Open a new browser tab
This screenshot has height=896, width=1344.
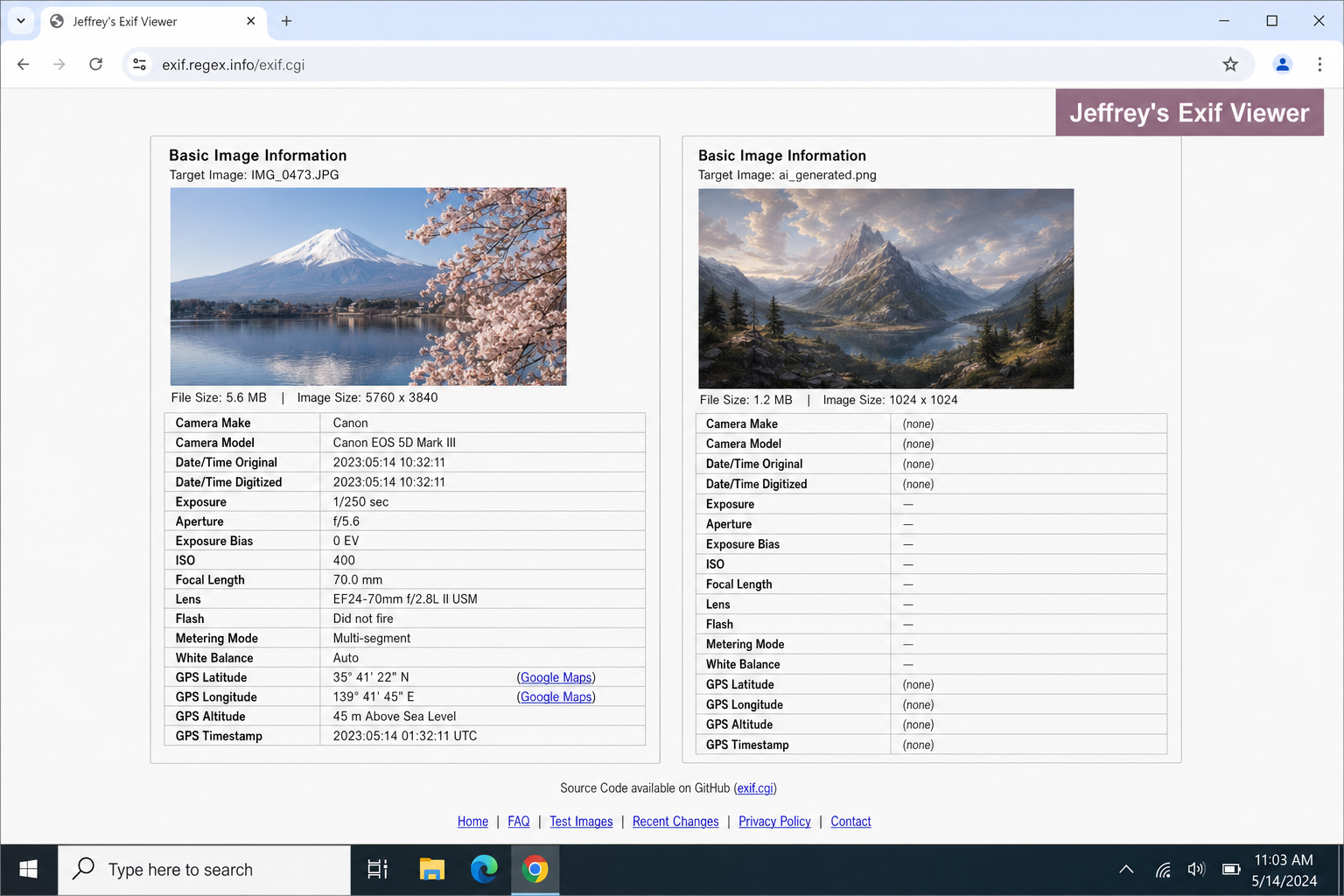point(286,21)
